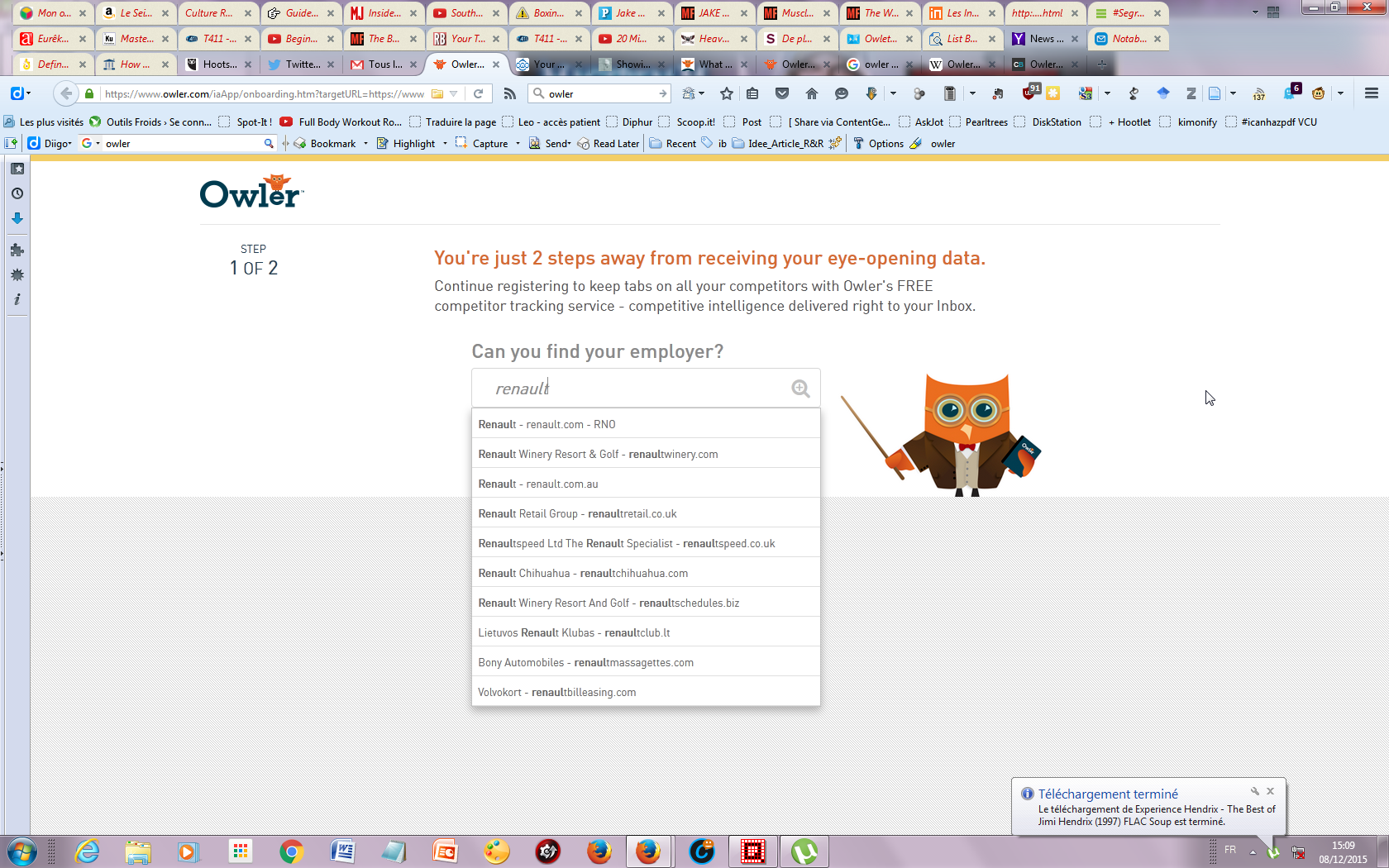The width and height of the screenshot is (1389, 868).
Task: Click Read Later in Diigo toolbar
Action: (608, 143)
